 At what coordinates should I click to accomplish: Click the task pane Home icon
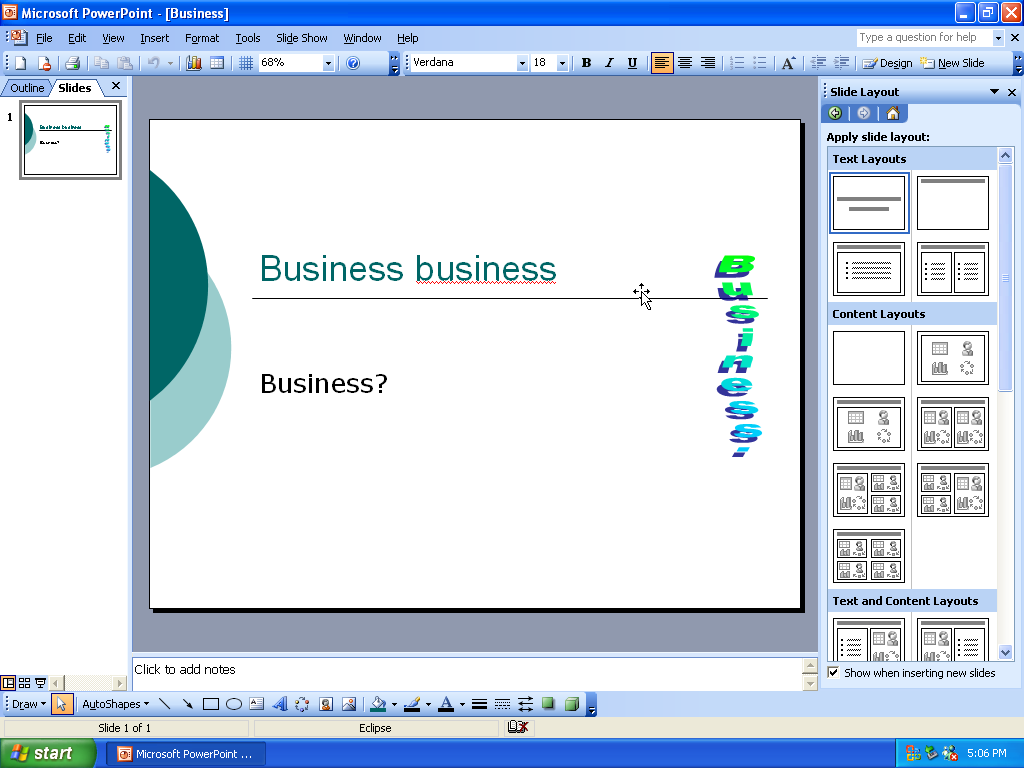[x=893, y=113]
